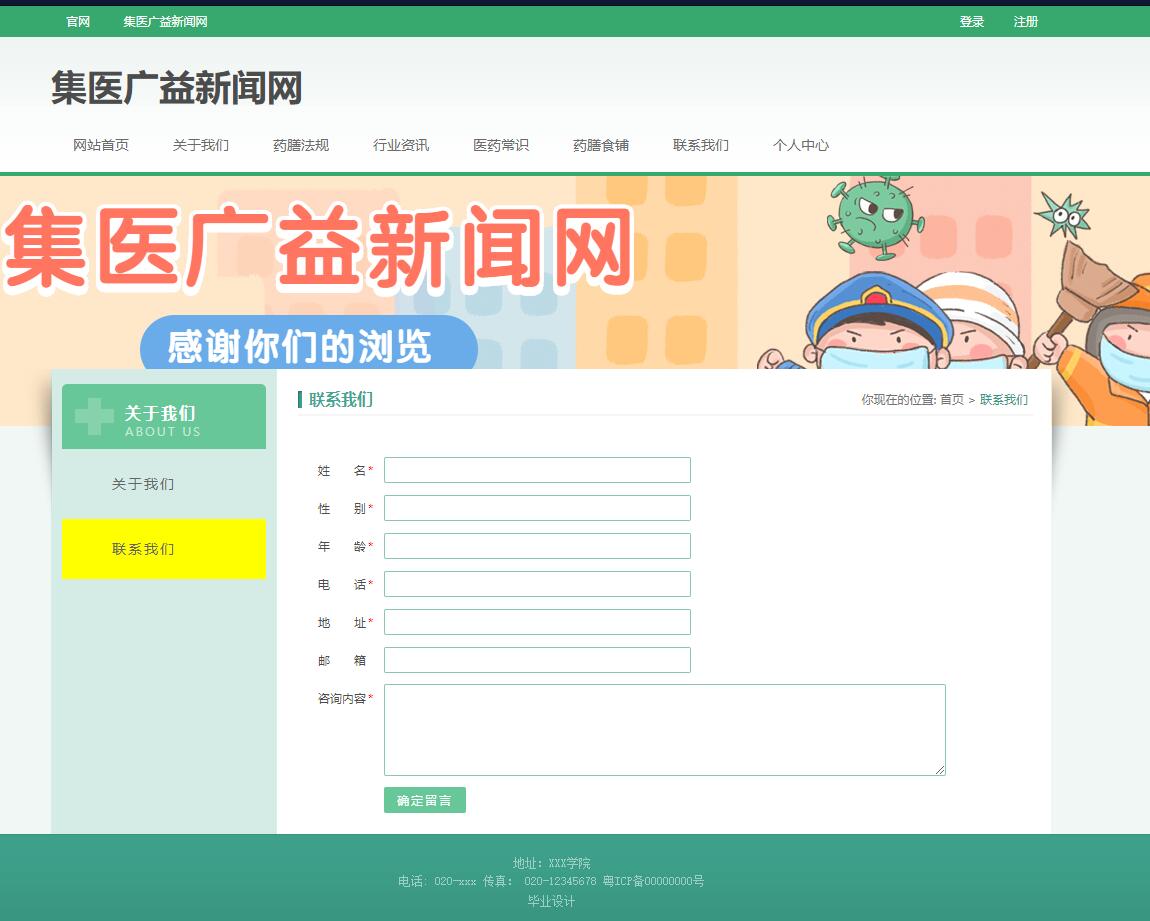1150x921 pixels.
Task: Select the 网站首页 navigation tab
Action: 100,144
